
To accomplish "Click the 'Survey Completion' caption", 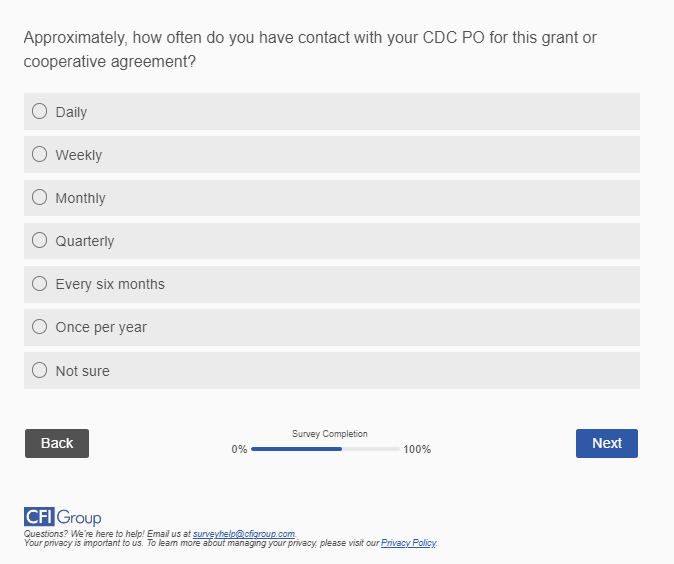I will 330,434.
